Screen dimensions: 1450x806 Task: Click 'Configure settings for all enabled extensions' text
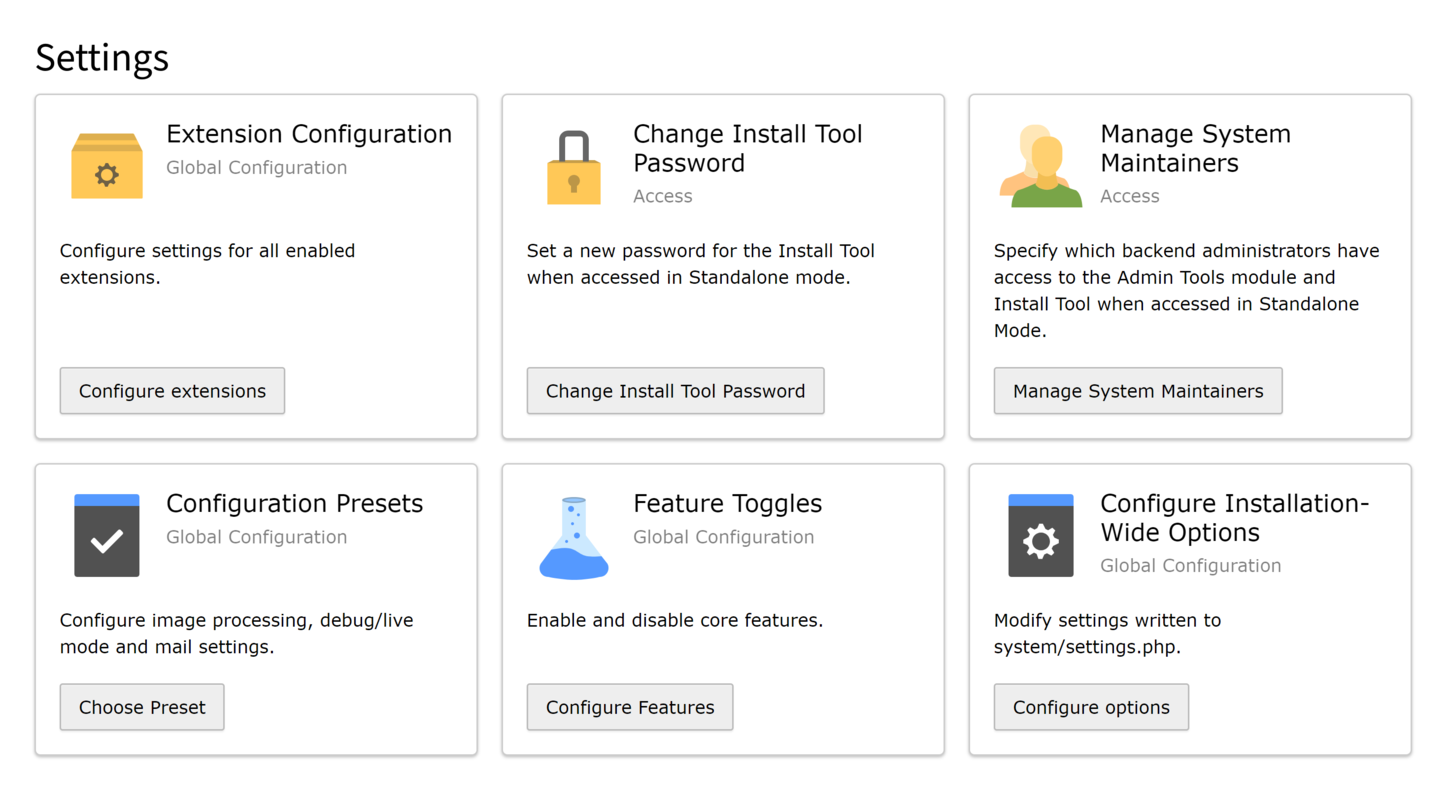pyautogui.click(x=208, y=264)
